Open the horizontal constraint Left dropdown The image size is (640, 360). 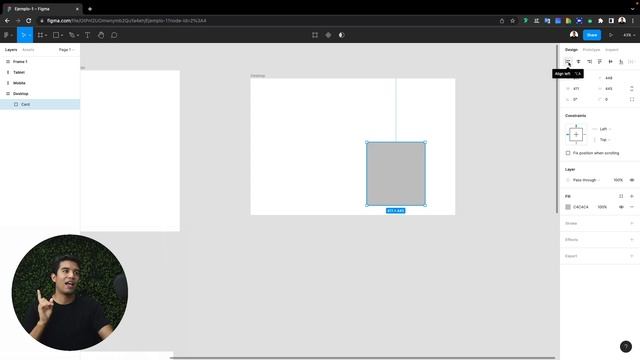coord(605,129)
